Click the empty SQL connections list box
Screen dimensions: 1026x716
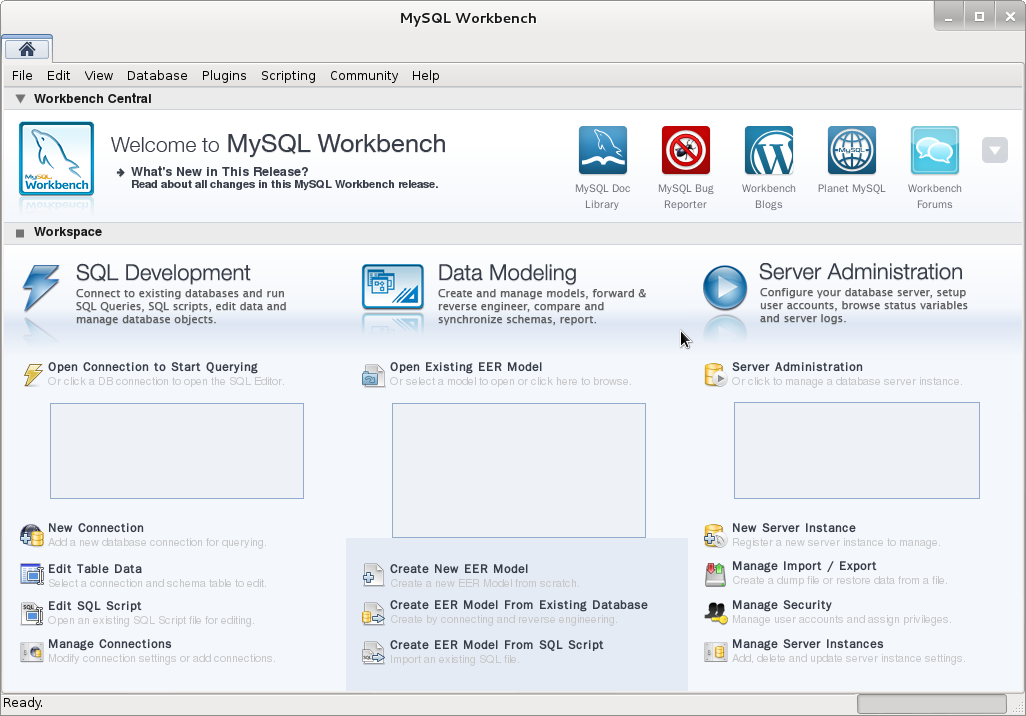pos(177,451)
